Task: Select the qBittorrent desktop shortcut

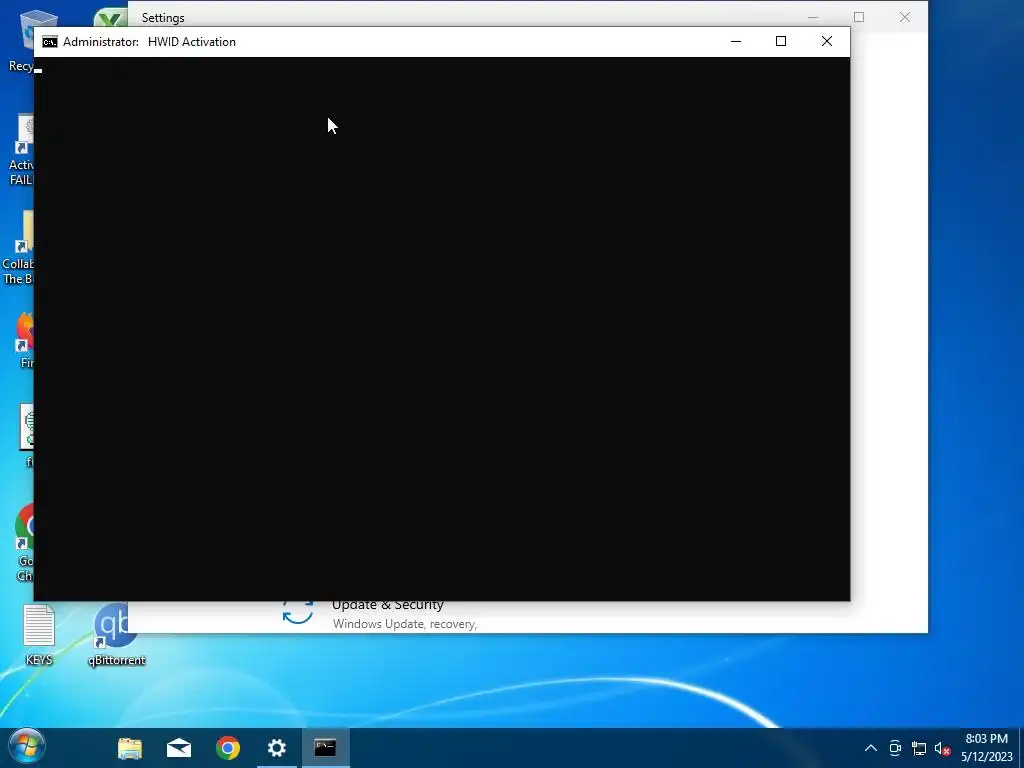Action: [x=116, y=635]
